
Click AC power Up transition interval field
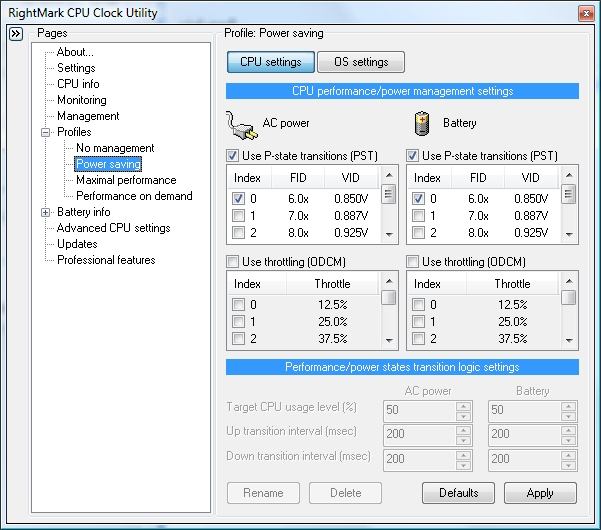pos(420,434)
